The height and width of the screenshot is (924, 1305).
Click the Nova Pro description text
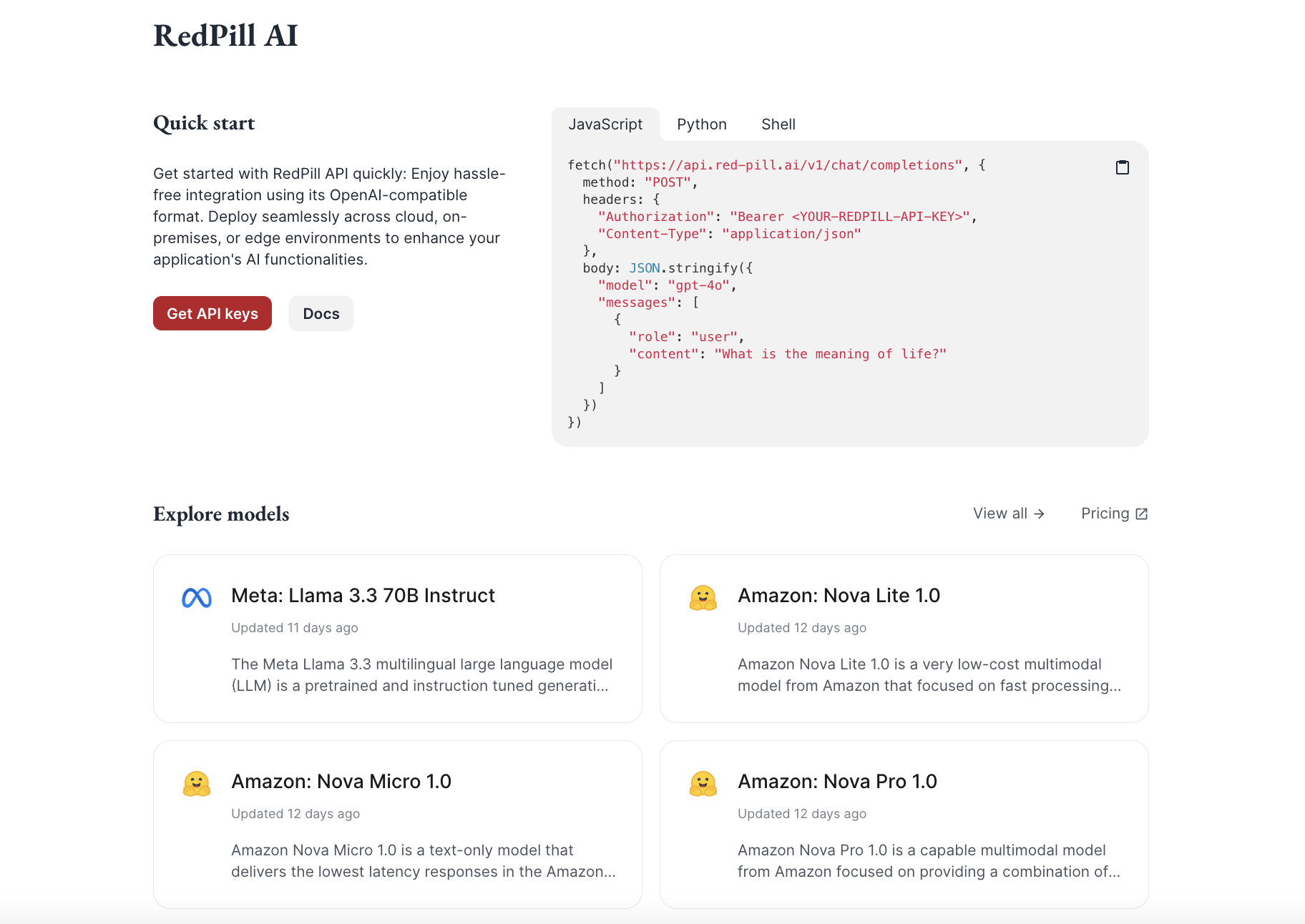[929, 860]
